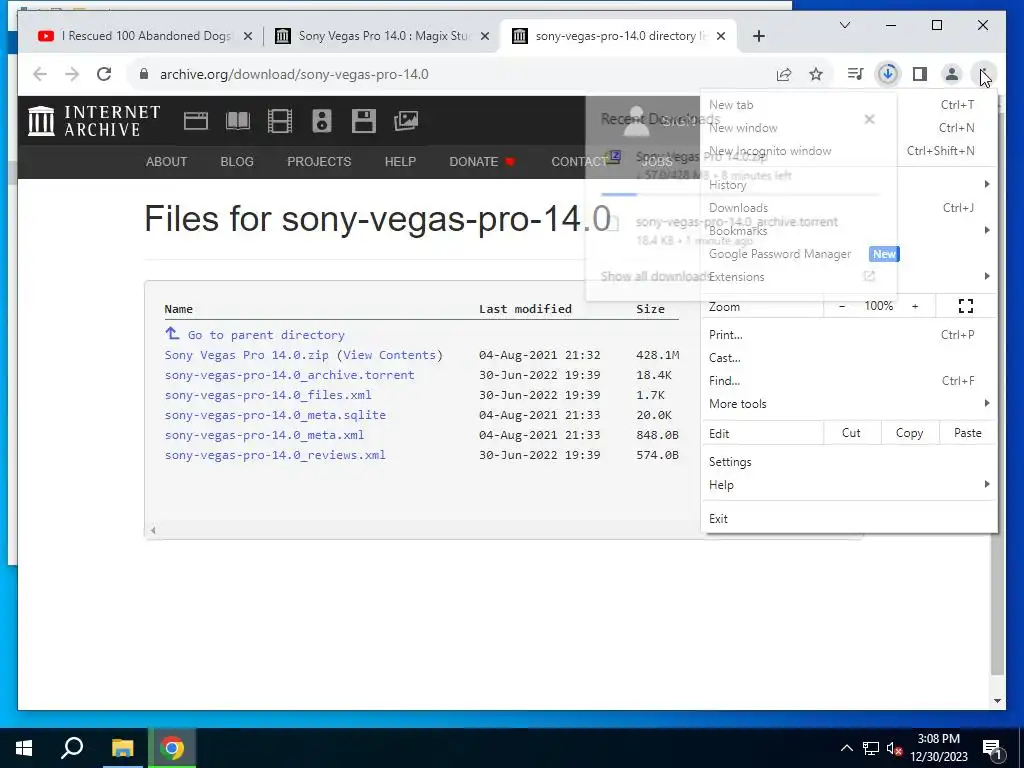
Task: Click the address bar URL
Action: click(294, 74)
